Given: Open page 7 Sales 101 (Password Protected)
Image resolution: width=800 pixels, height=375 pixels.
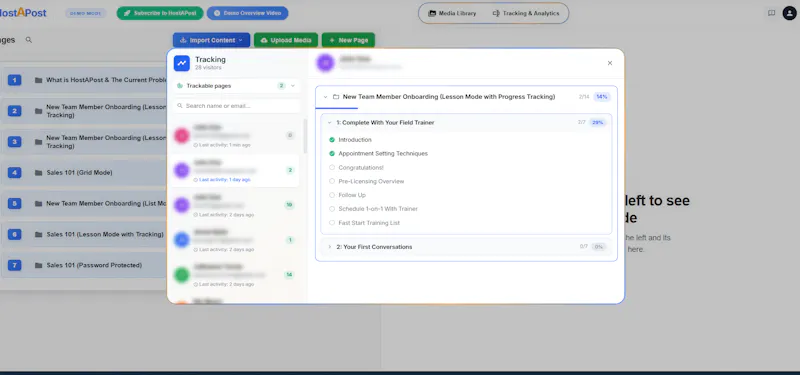Looking at the screenshot, I should coord(84,265).
